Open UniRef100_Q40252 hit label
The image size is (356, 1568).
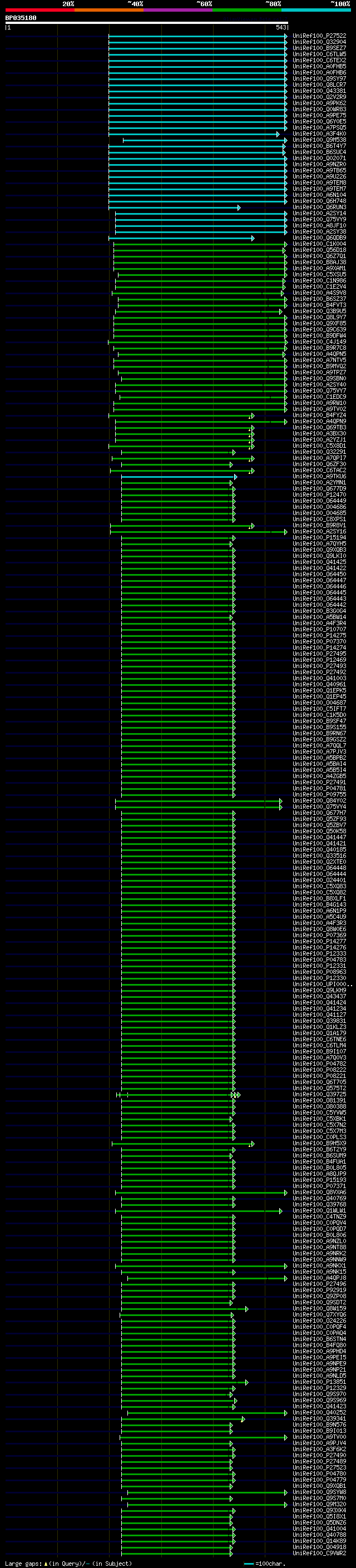319,1413
